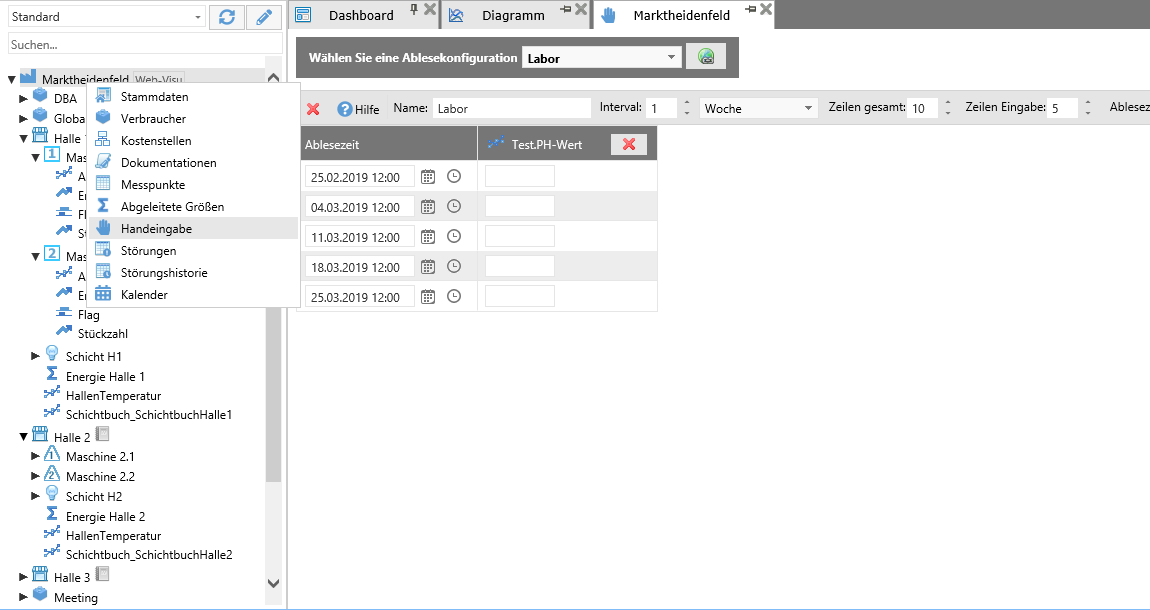Expand the Maschine 2.1 tree node
This screenshot has width=1150, height=610.
tap(37, 457)
